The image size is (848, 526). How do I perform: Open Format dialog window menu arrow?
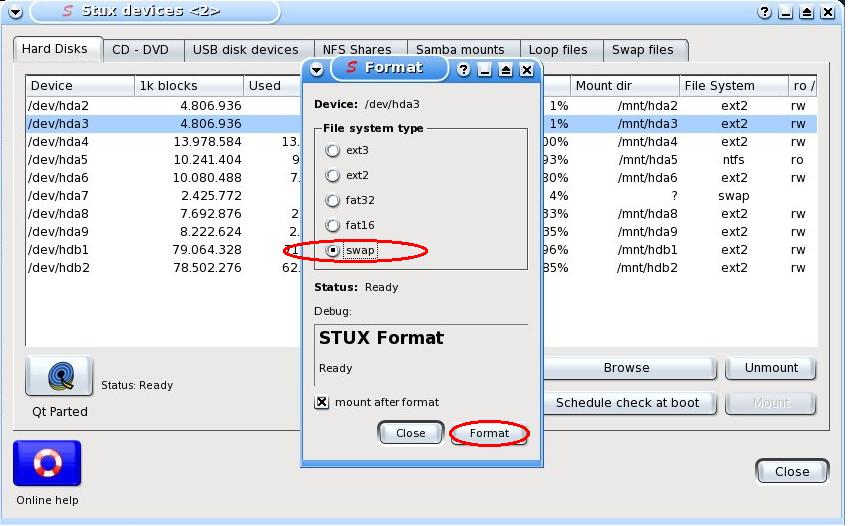(316, 70)
